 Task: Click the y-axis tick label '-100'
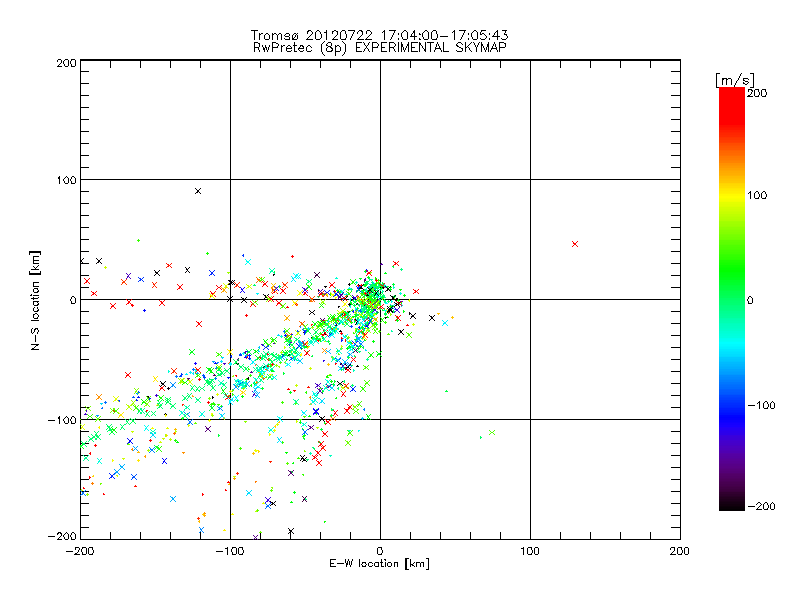coord(62,420)
